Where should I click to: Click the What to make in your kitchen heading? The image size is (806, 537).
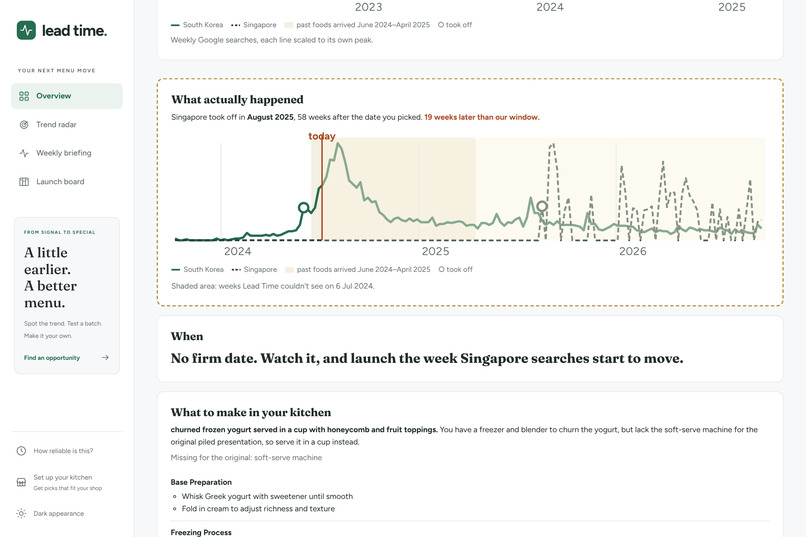(251, 413)
